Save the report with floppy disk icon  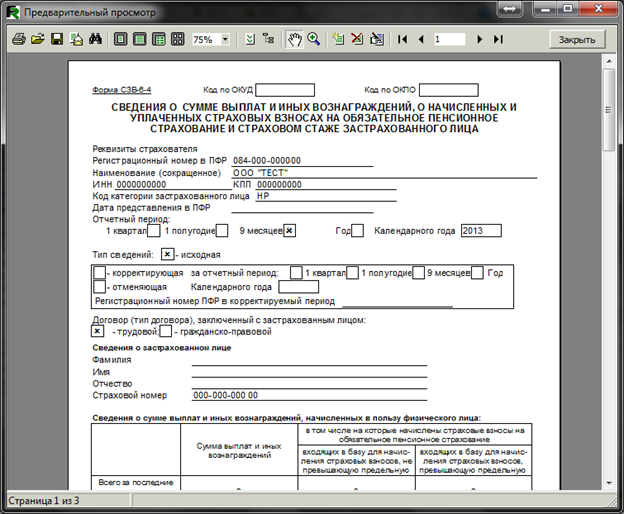[x=57, y=39]
